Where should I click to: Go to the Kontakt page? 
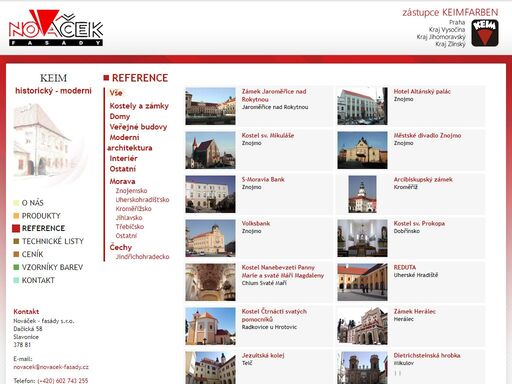pos(38,280)
